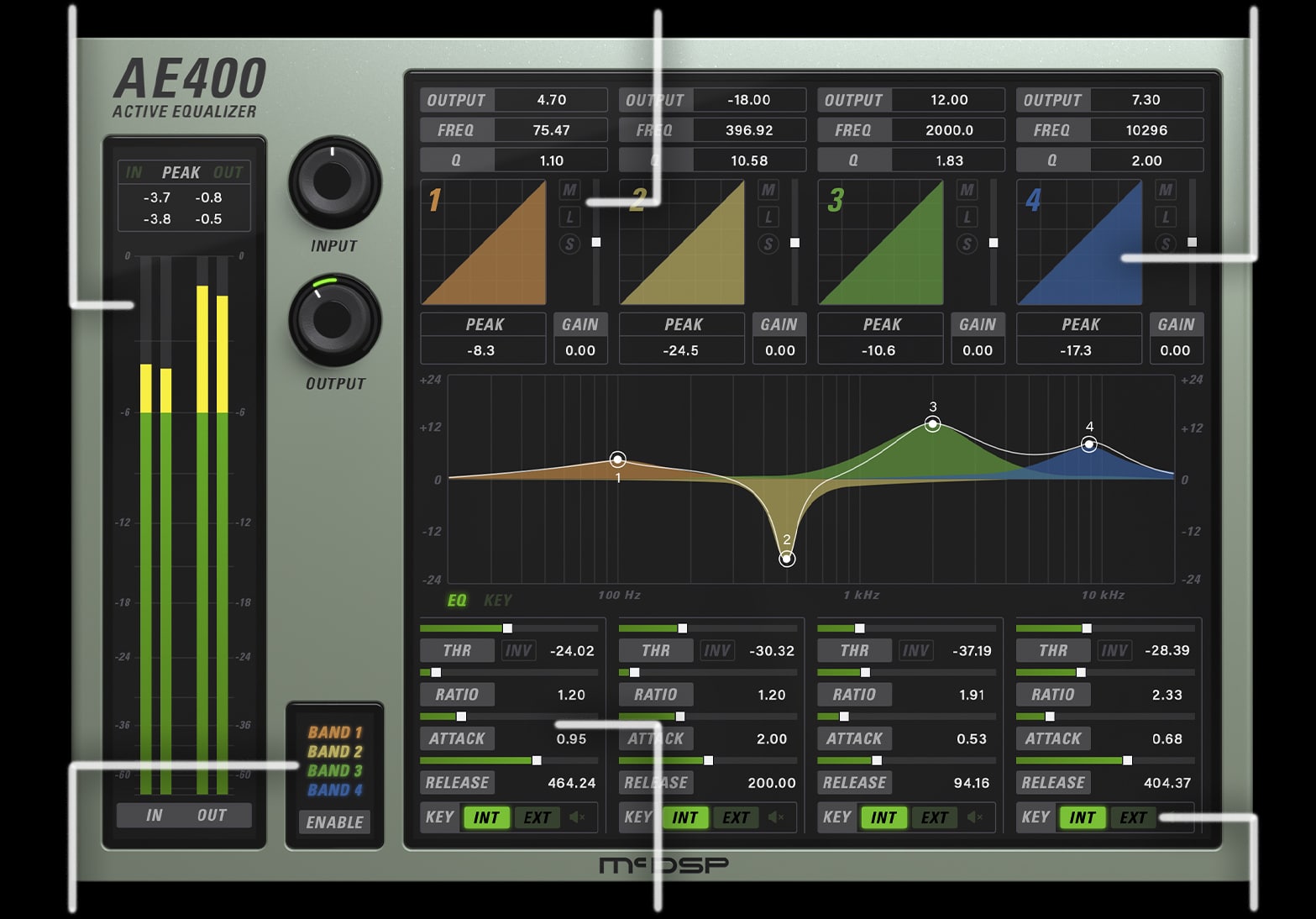Viewport: 1316px width, 919px height.
Task: Click the INPUT knob
Action: coord(333,182)
